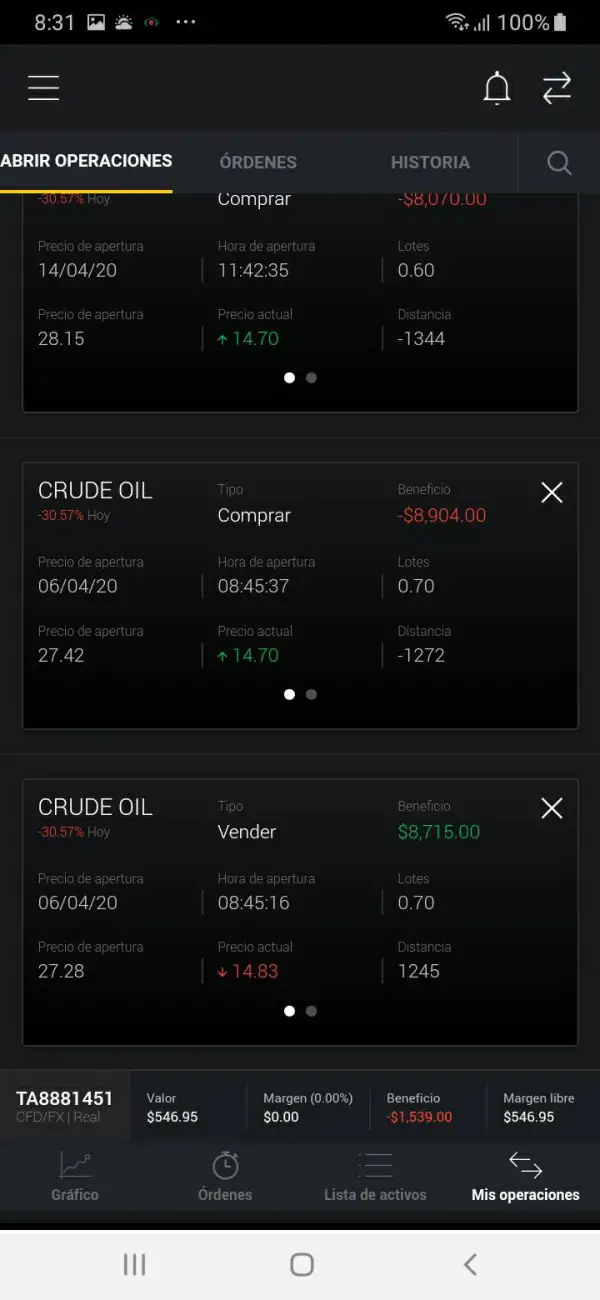Close the CRUDE OIL Vender position
This screenshot has height=1300, width=600.
tap(551, 808)
